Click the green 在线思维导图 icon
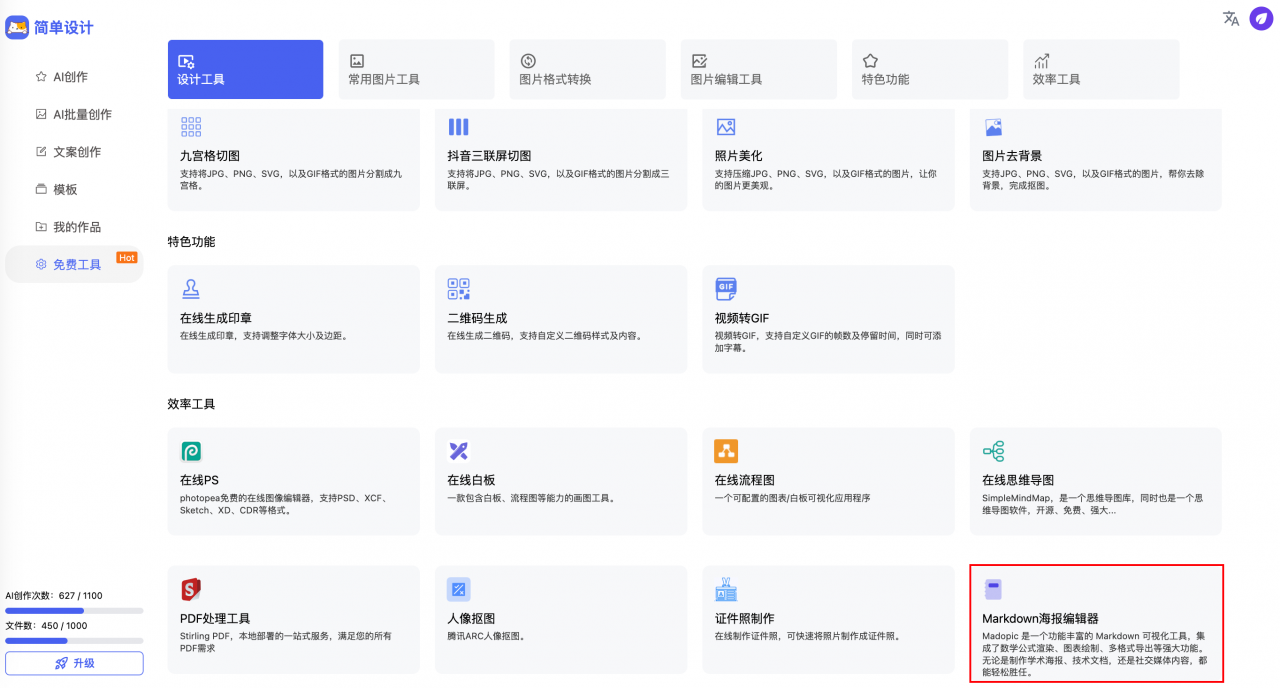Viewport: 1280px width, 688px height. pyautogui.click(x=993, y=451)
